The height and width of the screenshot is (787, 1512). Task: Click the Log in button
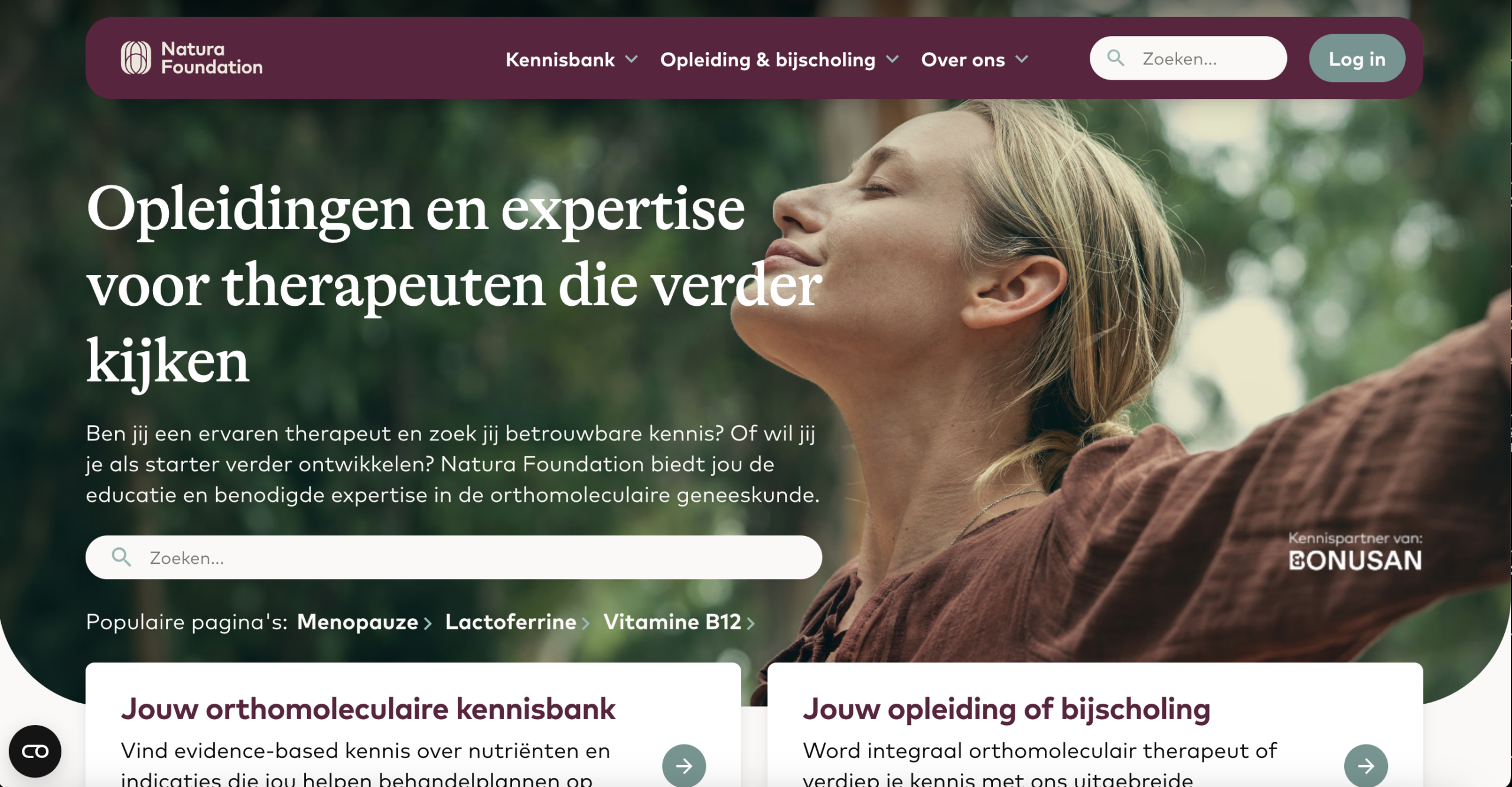[1357, 58]
